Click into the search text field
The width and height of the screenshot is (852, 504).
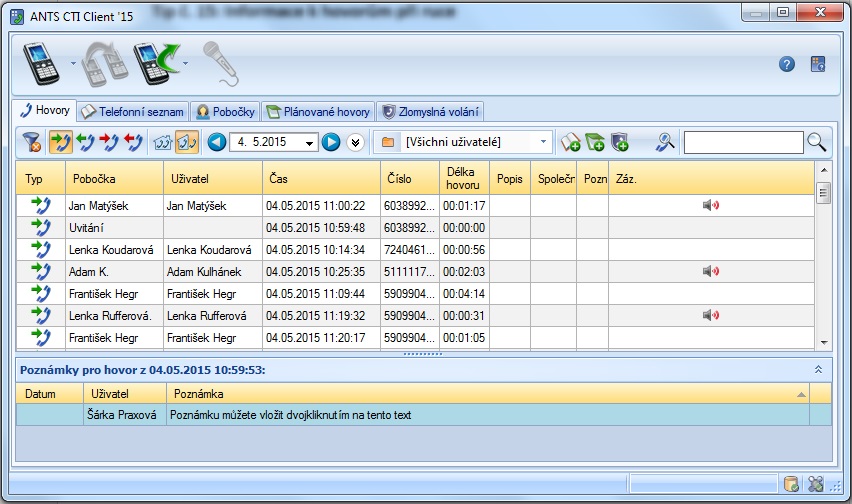point(743,142)
